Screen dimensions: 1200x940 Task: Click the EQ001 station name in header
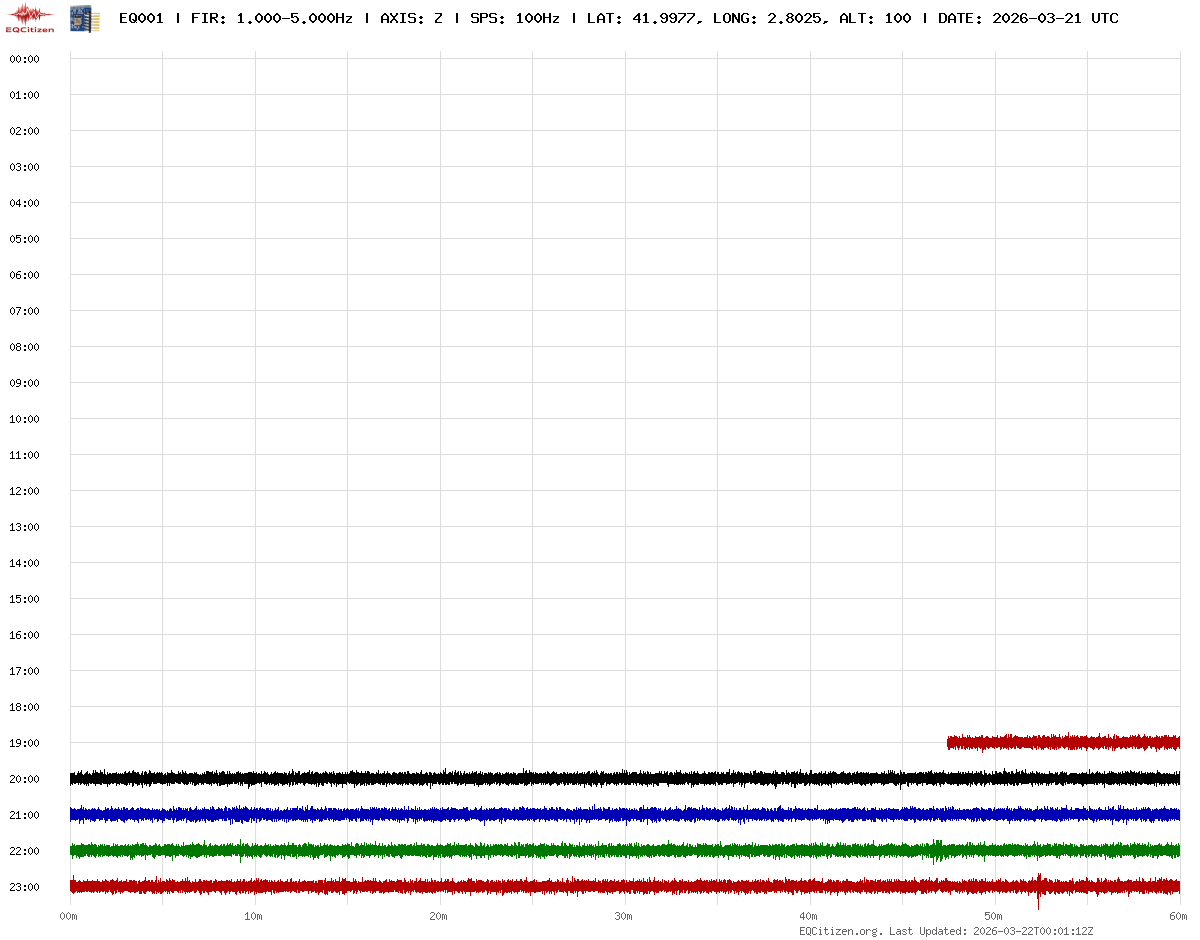pos(141,18)
